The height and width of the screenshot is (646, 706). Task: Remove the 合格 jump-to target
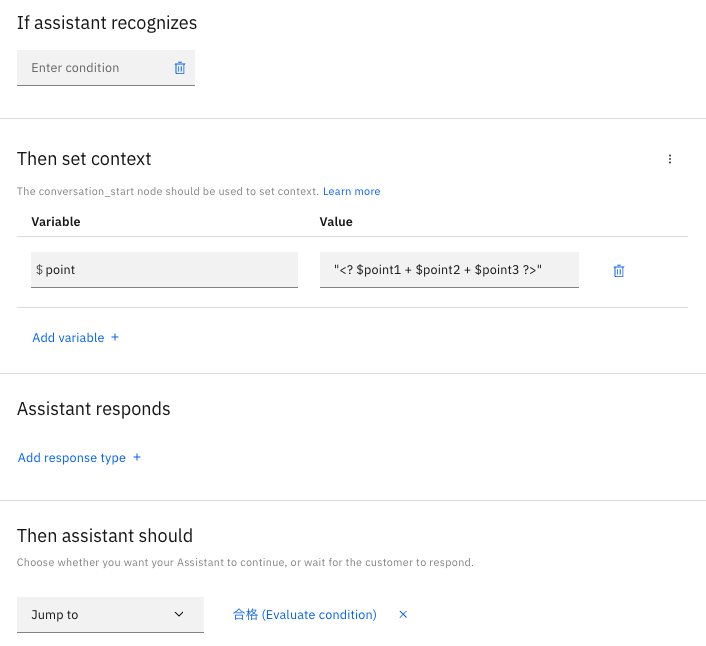pyautogui.click(x=403, y=615)
